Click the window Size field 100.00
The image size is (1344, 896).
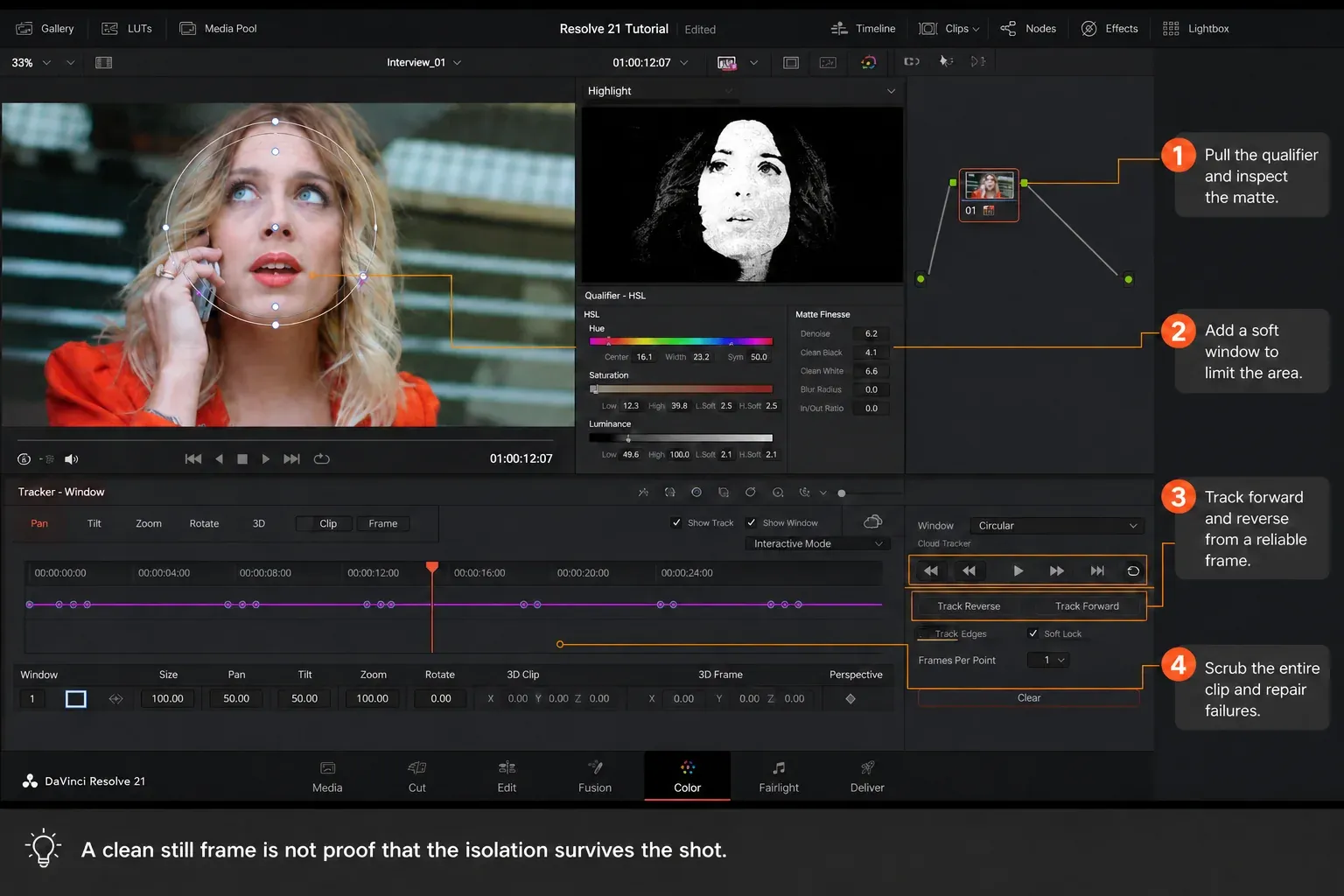pos(168,698)
